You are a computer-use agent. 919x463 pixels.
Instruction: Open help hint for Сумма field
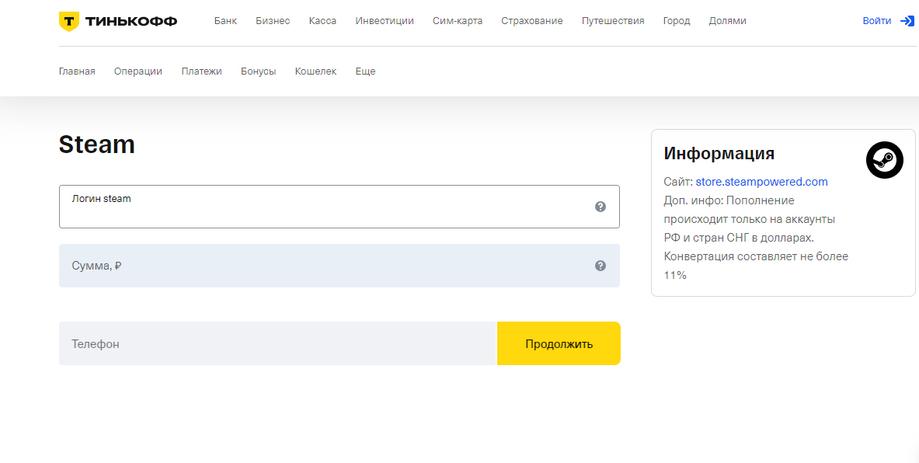click(x=600, y=266)
